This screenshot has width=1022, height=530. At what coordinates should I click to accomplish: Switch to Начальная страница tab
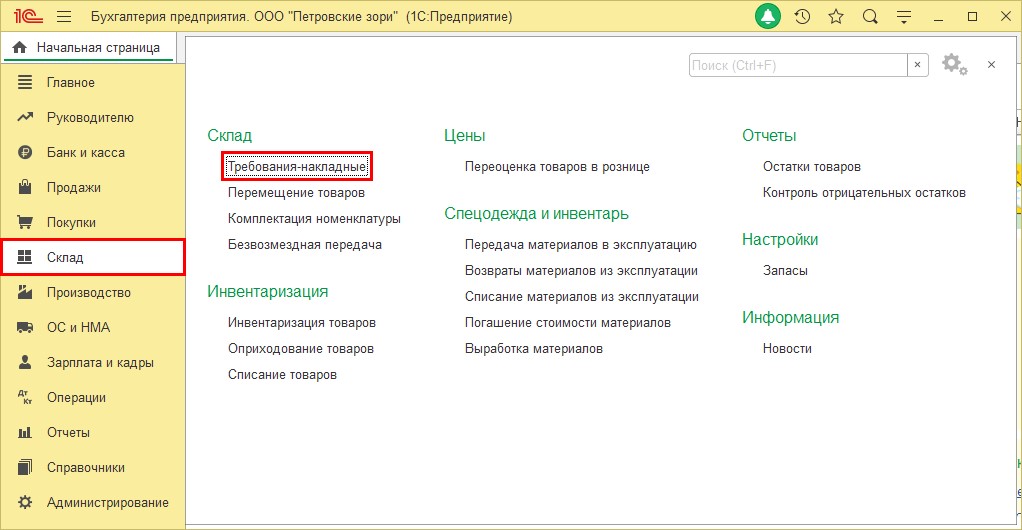click(89, 48)
